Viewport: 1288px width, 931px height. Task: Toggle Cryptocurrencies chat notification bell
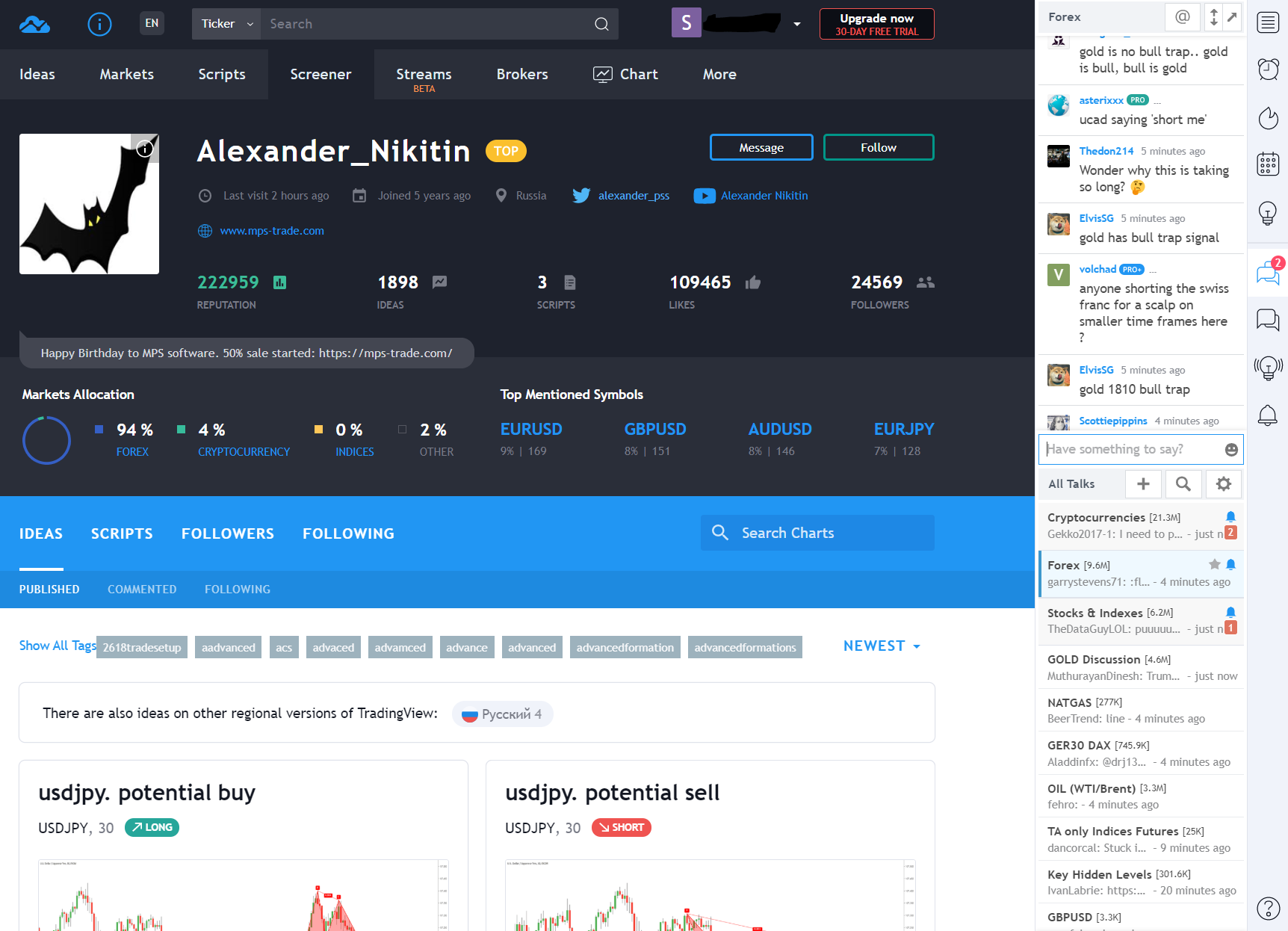tap(1230, 517)
